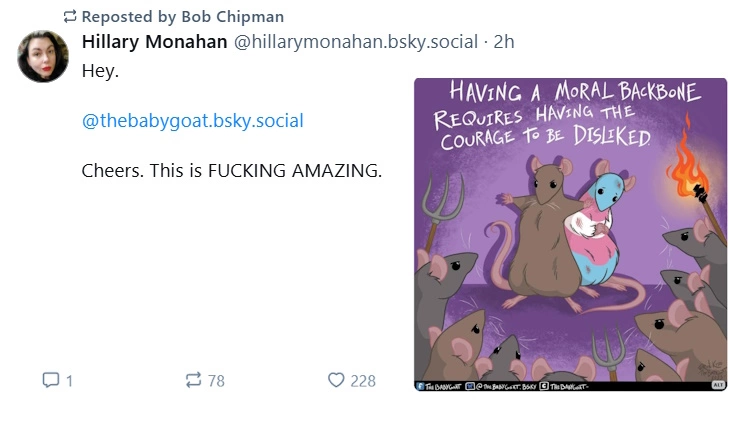Screen dimensions: 744x421
Task: Click the like count 228
Action: (x=362, y=380)
